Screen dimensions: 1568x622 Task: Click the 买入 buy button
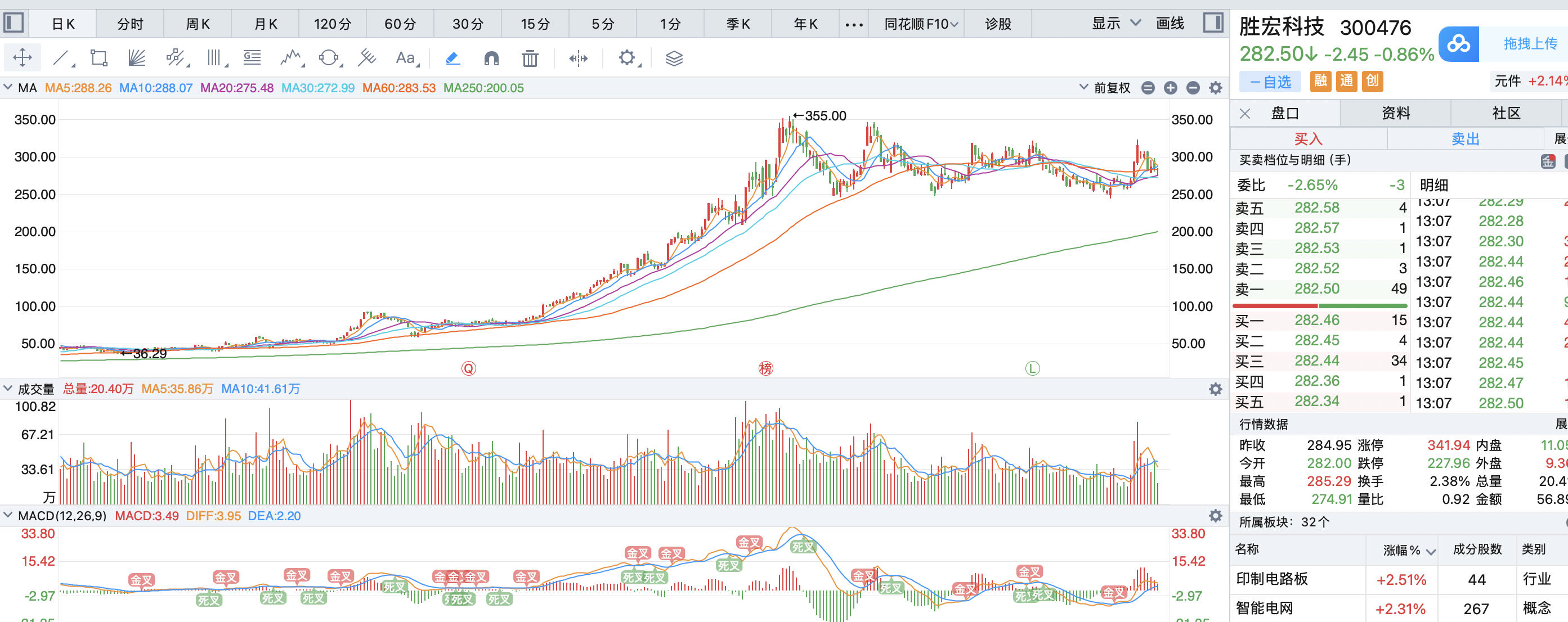click(1308, 138)
